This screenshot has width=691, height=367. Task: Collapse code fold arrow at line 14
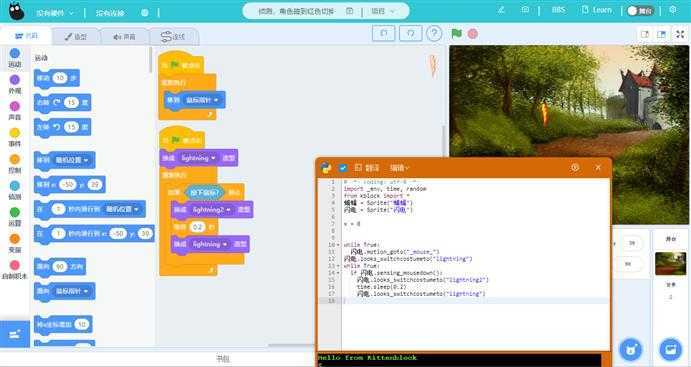pyautogui.click(x=338, y=273)
